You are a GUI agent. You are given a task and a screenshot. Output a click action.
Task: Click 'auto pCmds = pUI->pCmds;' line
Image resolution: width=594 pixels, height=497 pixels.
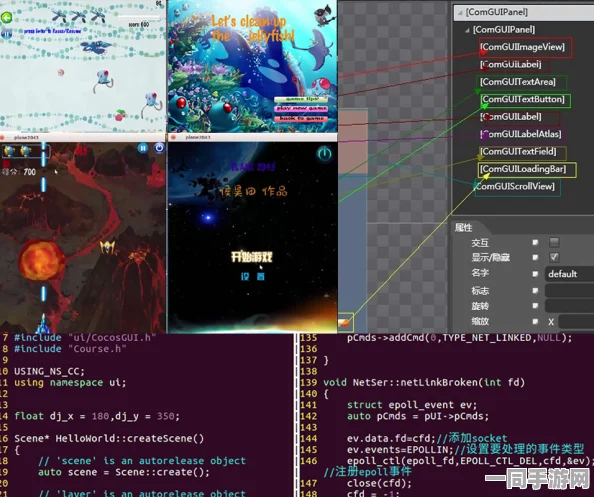418,416
